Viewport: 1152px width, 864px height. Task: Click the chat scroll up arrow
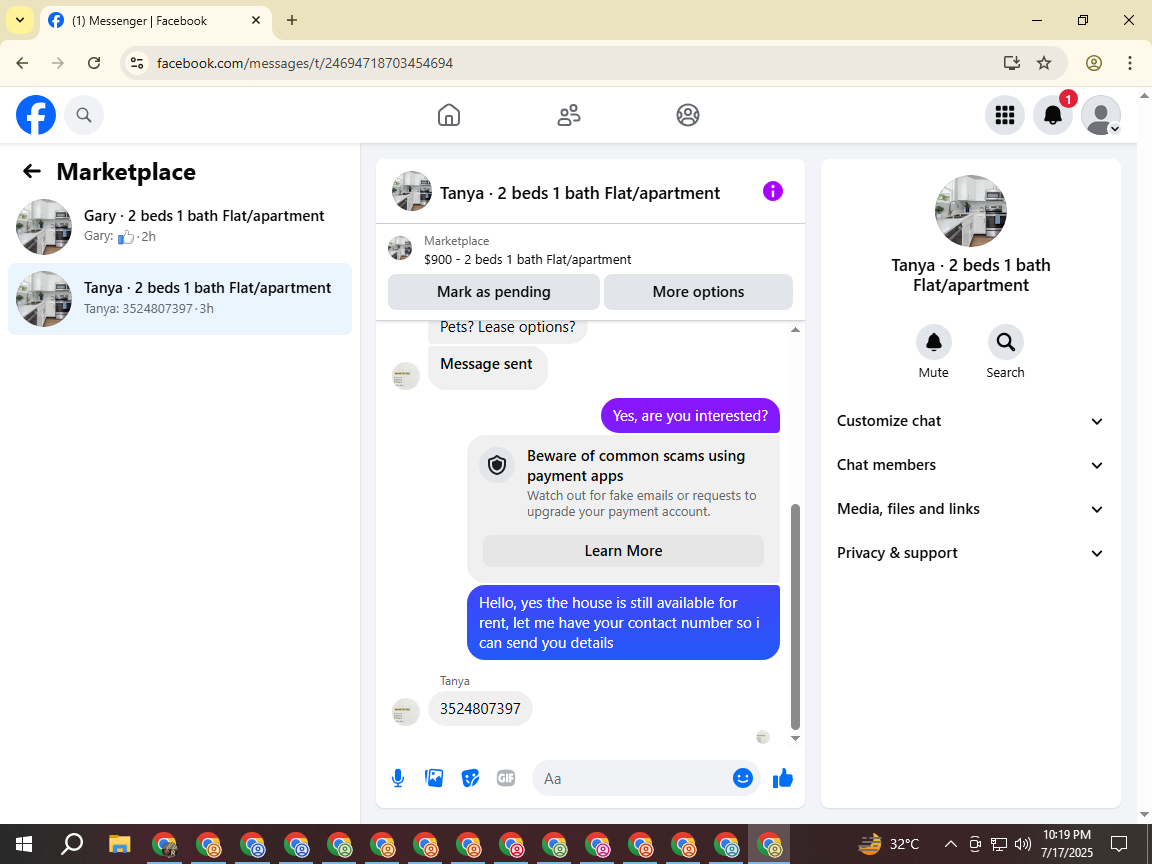[795, 330]
